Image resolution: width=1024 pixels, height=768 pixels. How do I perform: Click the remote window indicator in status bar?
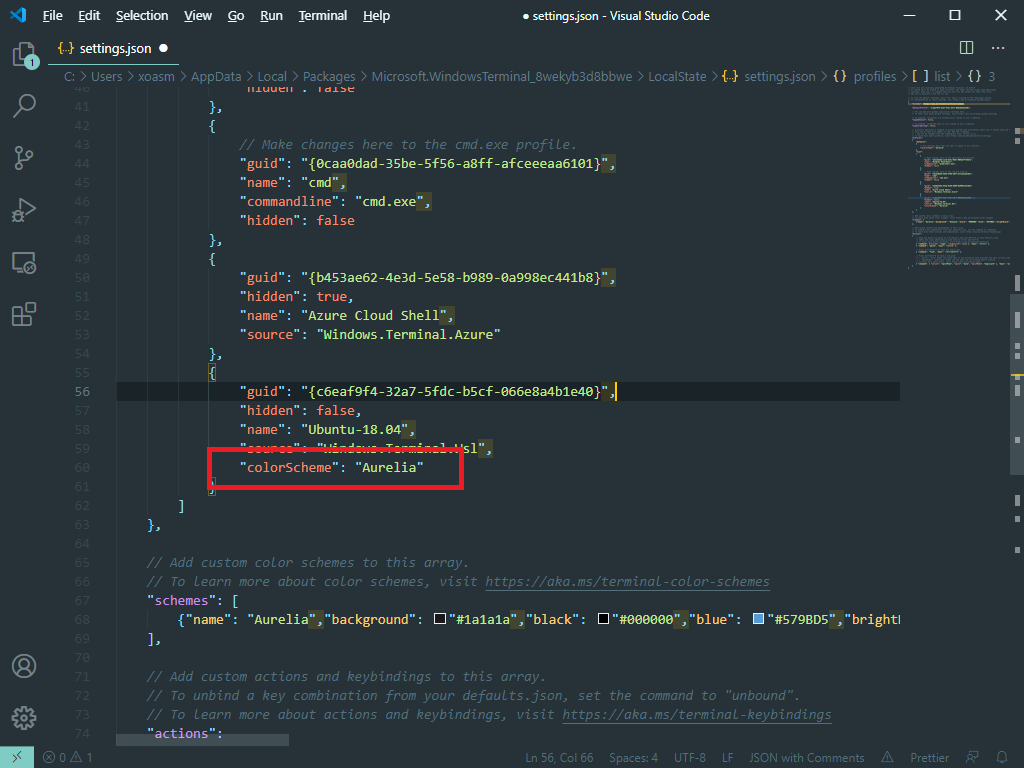coord(16,758)
